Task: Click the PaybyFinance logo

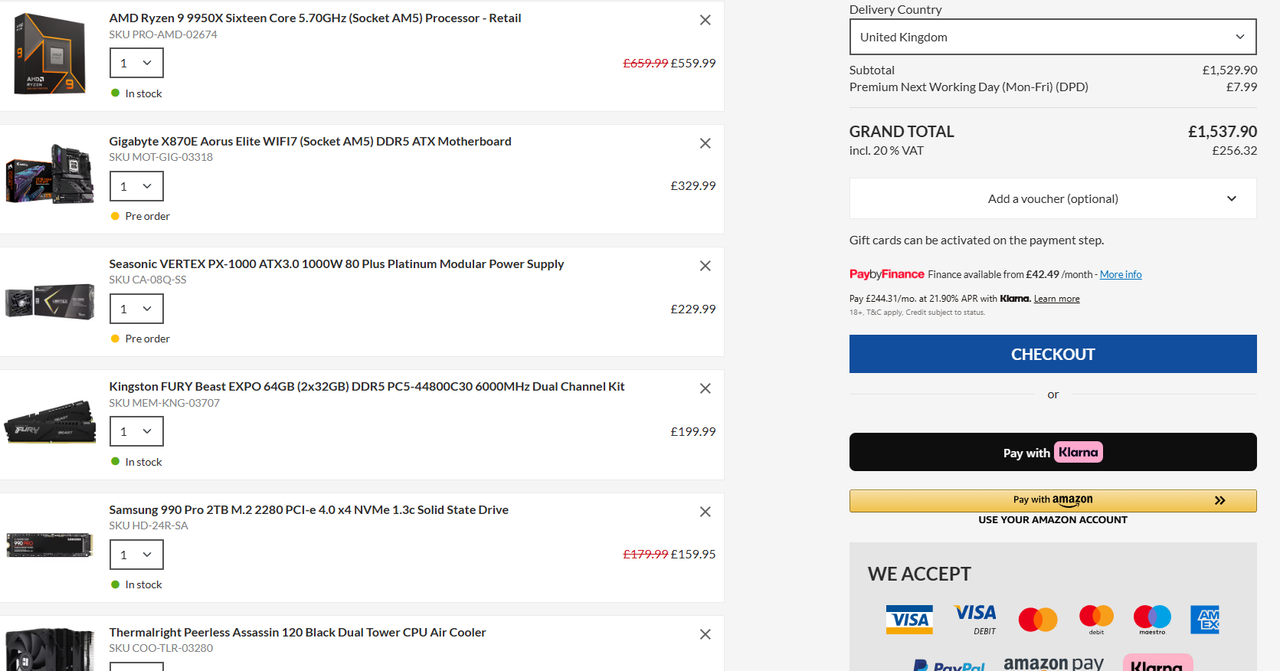Action: pos(887,274)
